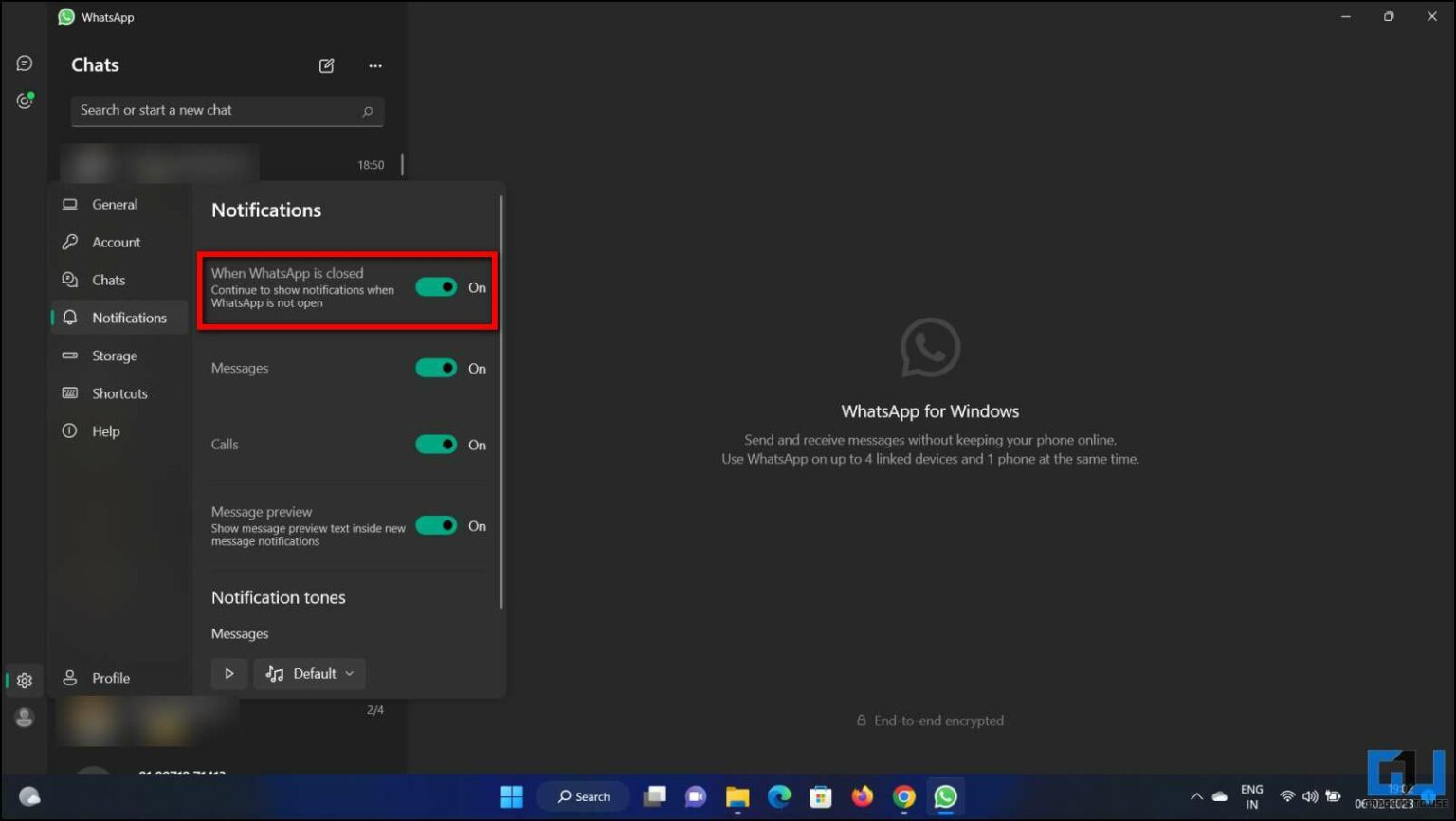Click the three-dot options menu icon

375,65
